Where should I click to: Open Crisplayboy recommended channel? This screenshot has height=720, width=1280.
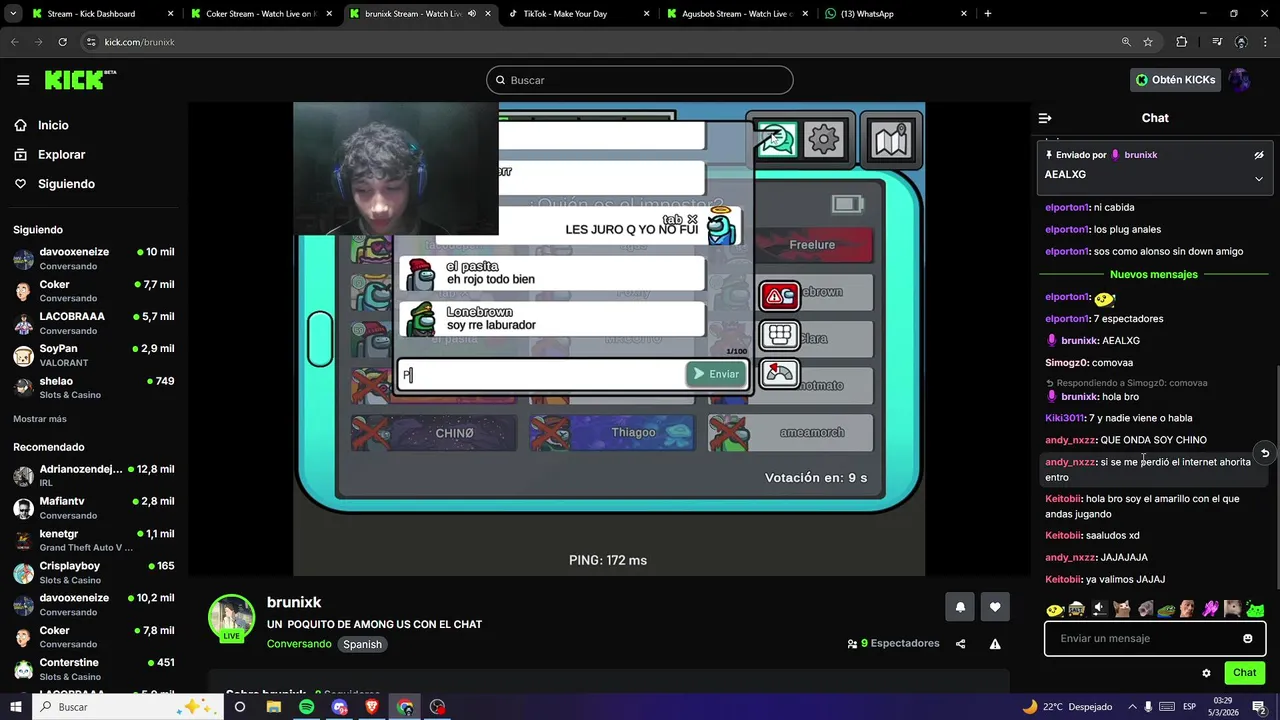pos(93,572)
